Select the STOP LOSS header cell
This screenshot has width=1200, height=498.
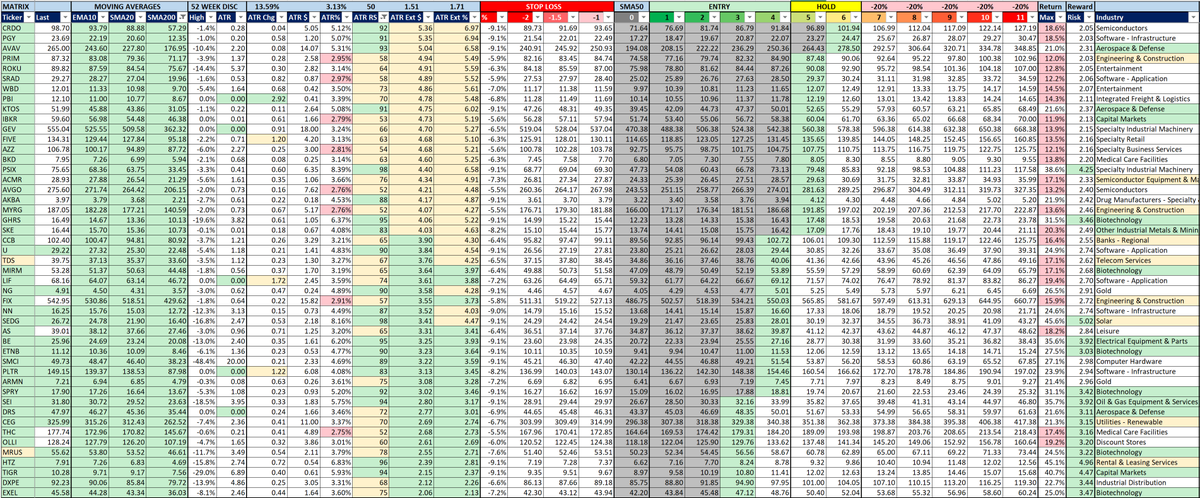click(545, 6)
